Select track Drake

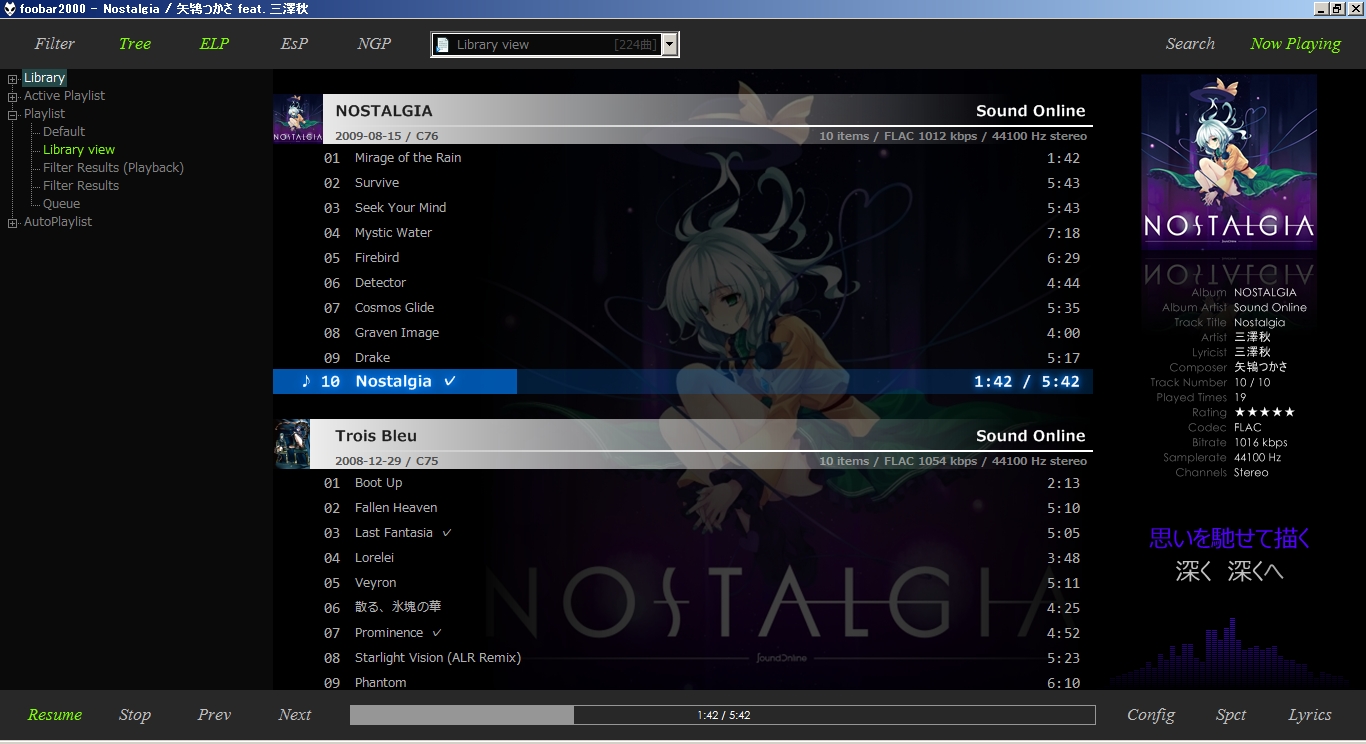(x=683, y=358)
